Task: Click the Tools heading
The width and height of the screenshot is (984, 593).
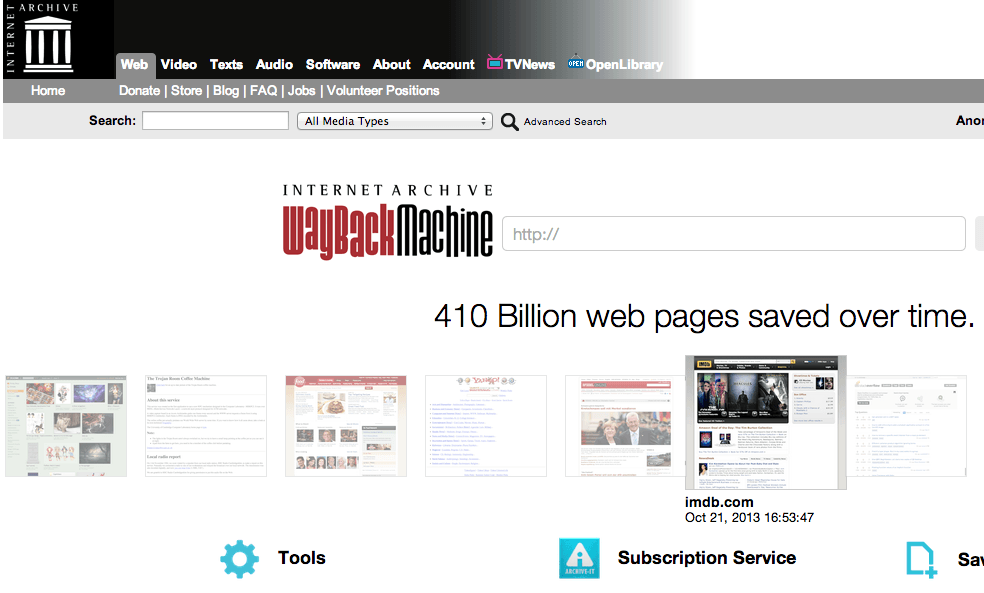Action: [302, 558]
